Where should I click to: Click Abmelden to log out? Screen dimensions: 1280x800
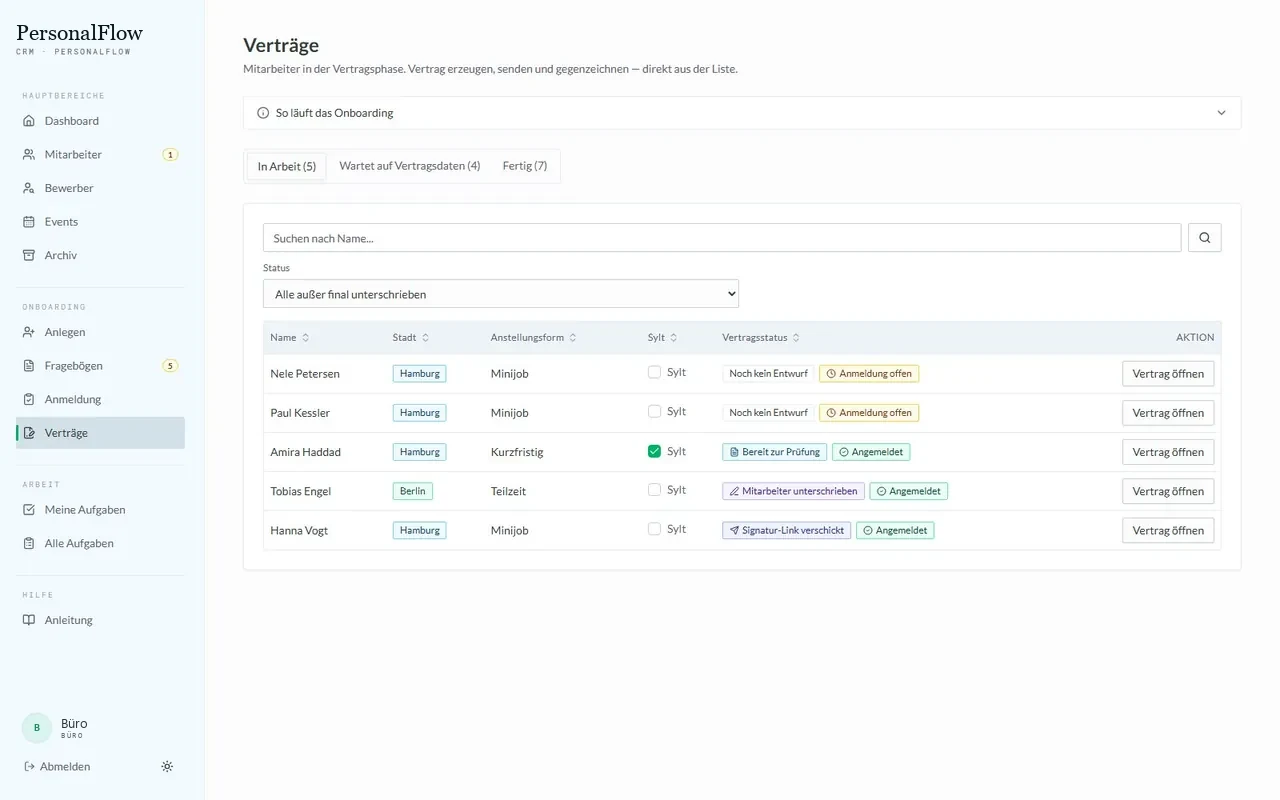pos(57,767)
